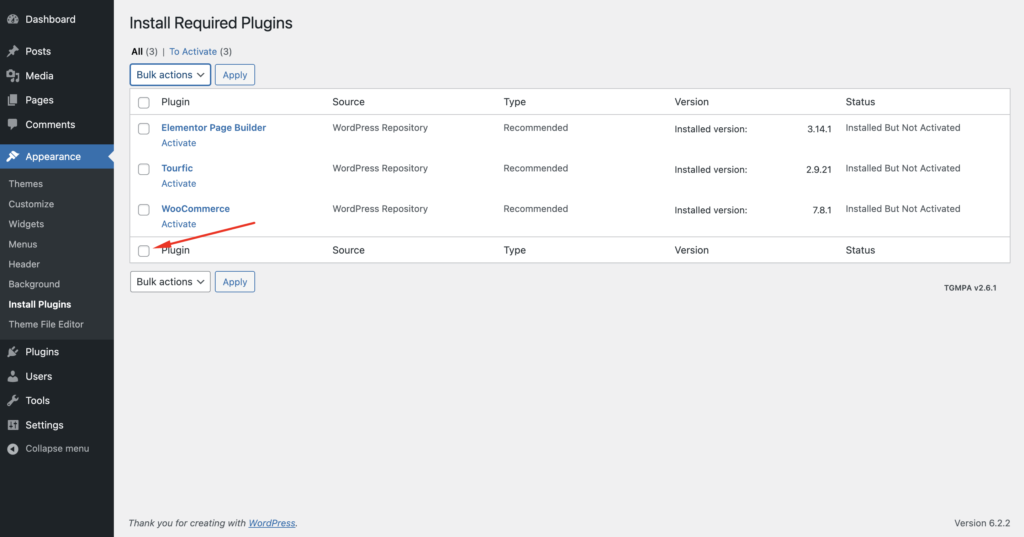Check the select-all box in table header
Viewport: 1024px width, 537px height.
point(144,103)
